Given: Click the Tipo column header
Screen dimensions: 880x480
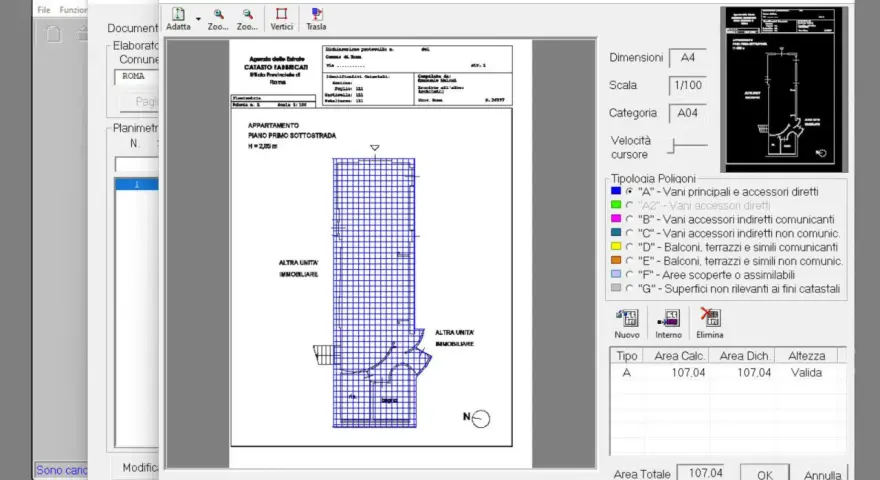Looking at the screenshot, I should [626, 356].
